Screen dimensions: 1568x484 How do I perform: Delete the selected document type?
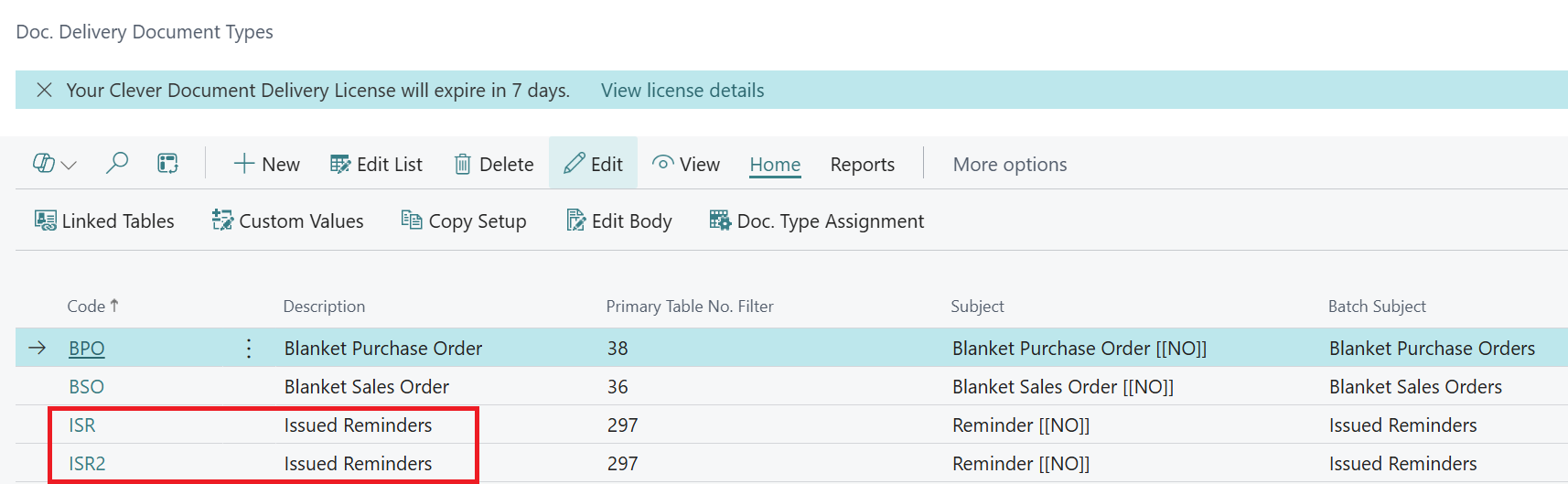click(494, 165)
